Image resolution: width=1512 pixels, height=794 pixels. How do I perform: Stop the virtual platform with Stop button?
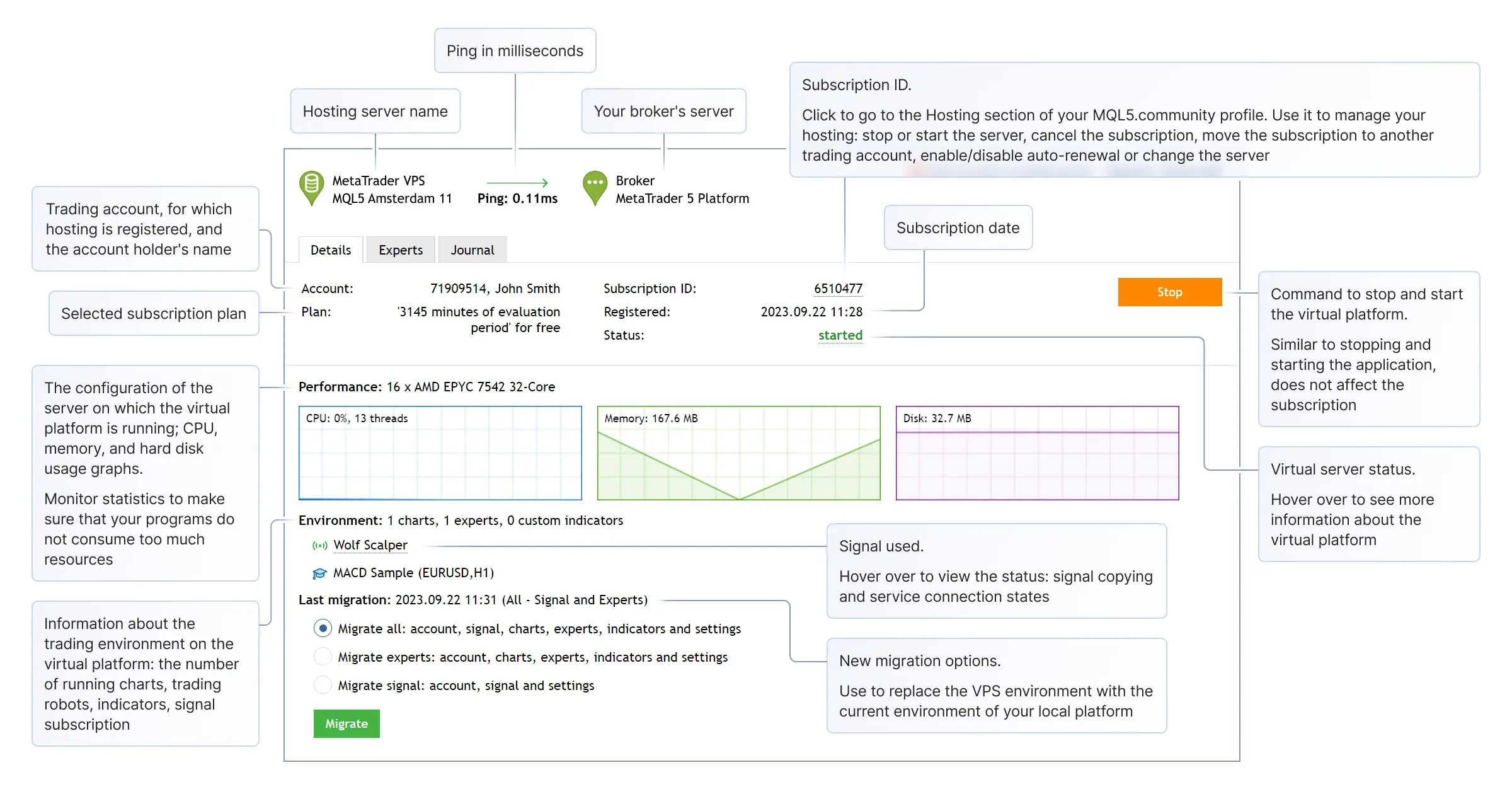click(x=1170, y=292)
